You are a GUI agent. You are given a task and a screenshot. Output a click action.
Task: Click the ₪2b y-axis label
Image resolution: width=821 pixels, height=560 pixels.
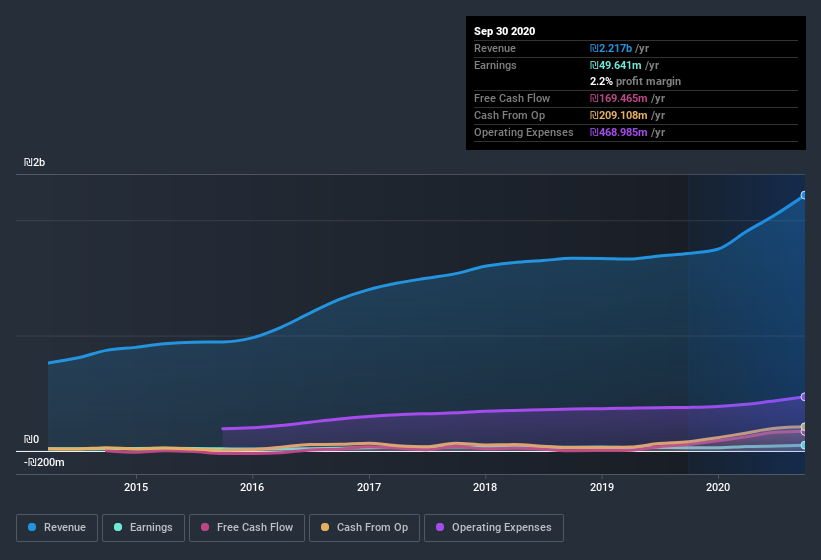(35, 162)
